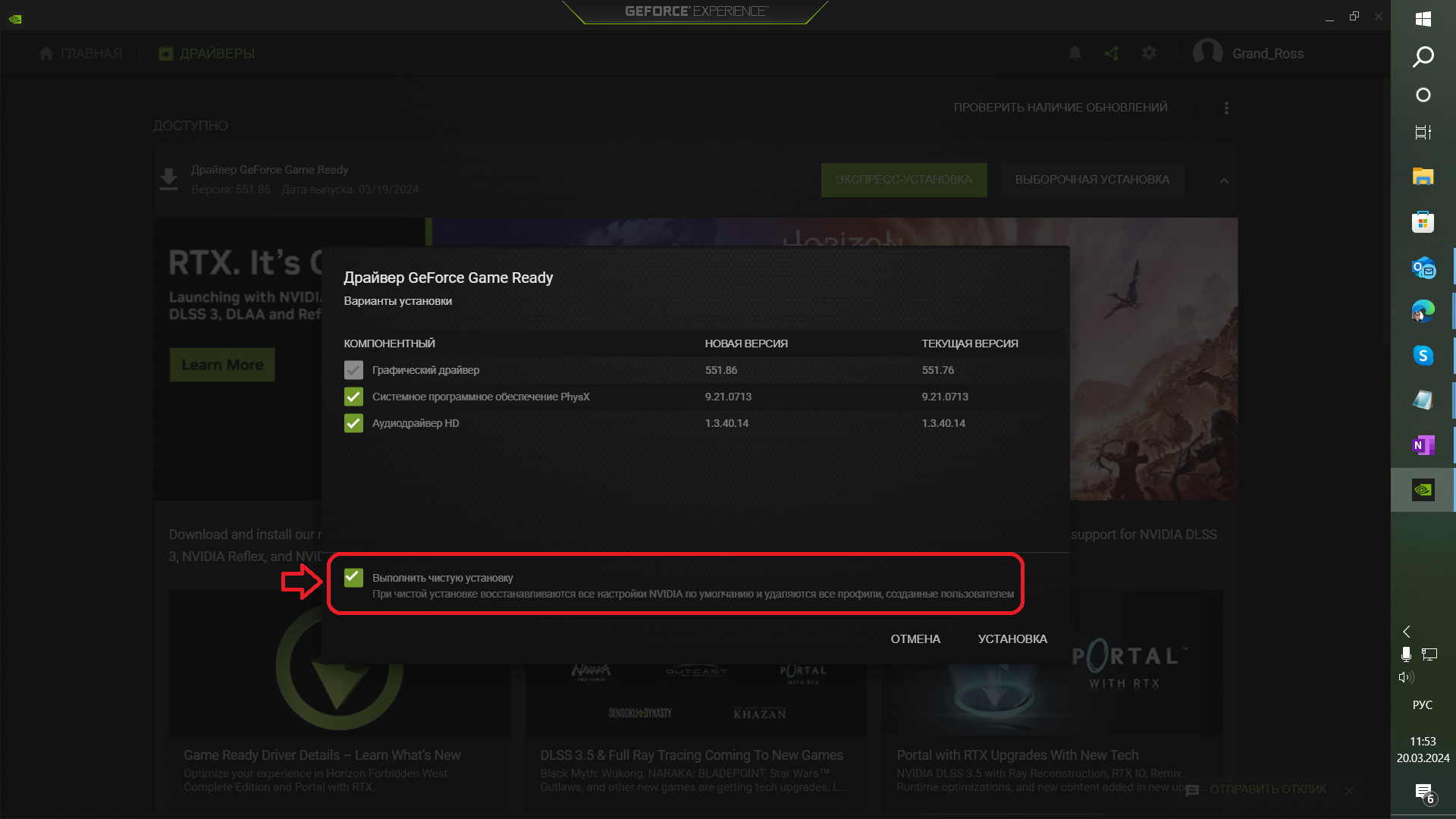The image size is (1456, 819).
Task: Expand hidden system tray icons chevron
Action: point(1407,632)
